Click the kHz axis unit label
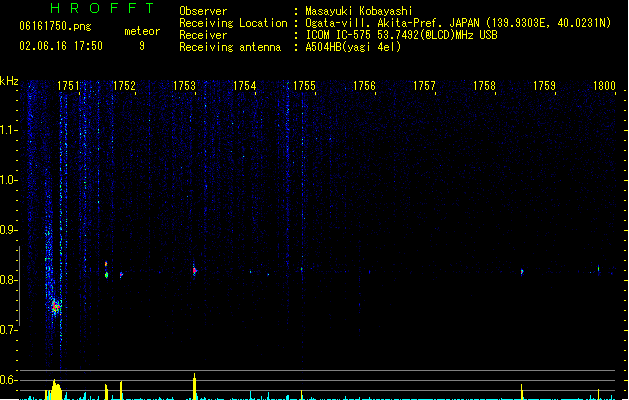This screenshot has height=400, width=629. click(x=9, y=81)
